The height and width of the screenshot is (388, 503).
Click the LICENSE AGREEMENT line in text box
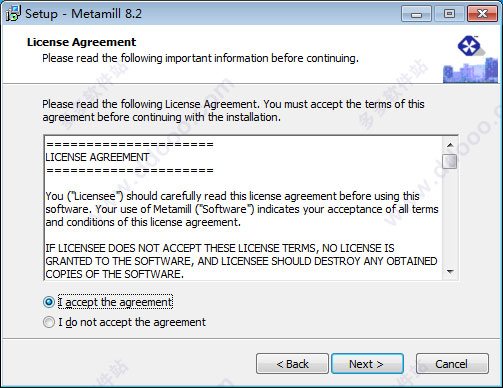(x=97, y=157)
